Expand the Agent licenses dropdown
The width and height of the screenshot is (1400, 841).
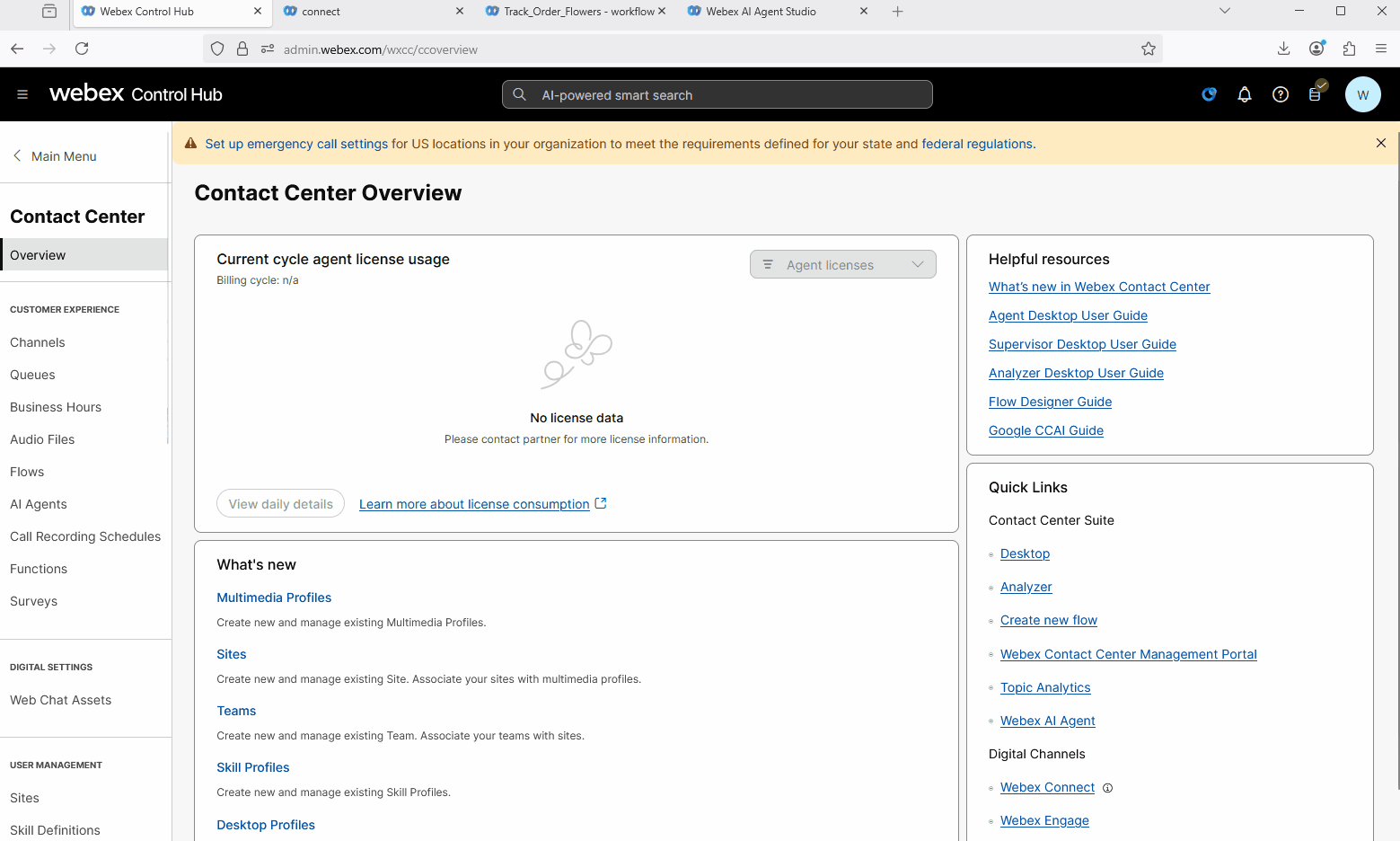[x=842, y=265]
